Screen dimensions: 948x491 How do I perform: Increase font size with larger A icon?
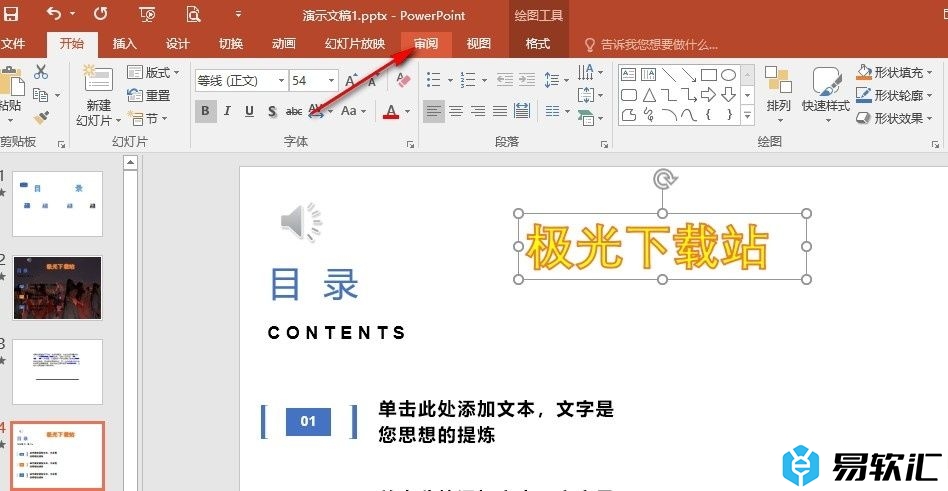350,80
